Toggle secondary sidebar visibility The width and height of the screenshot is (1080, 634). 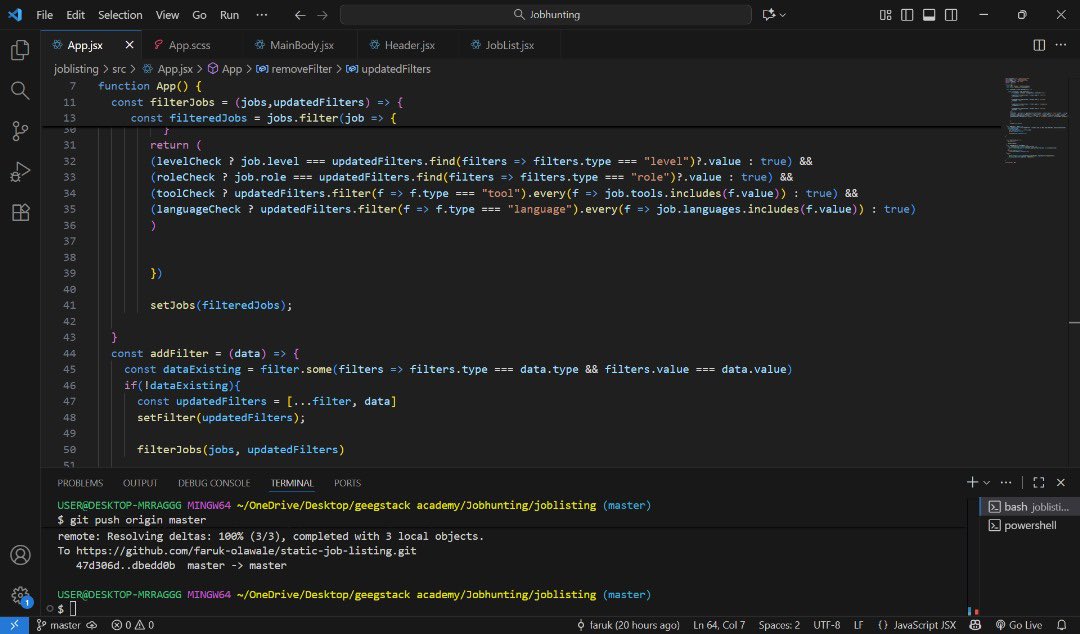[x=951, y=14]
